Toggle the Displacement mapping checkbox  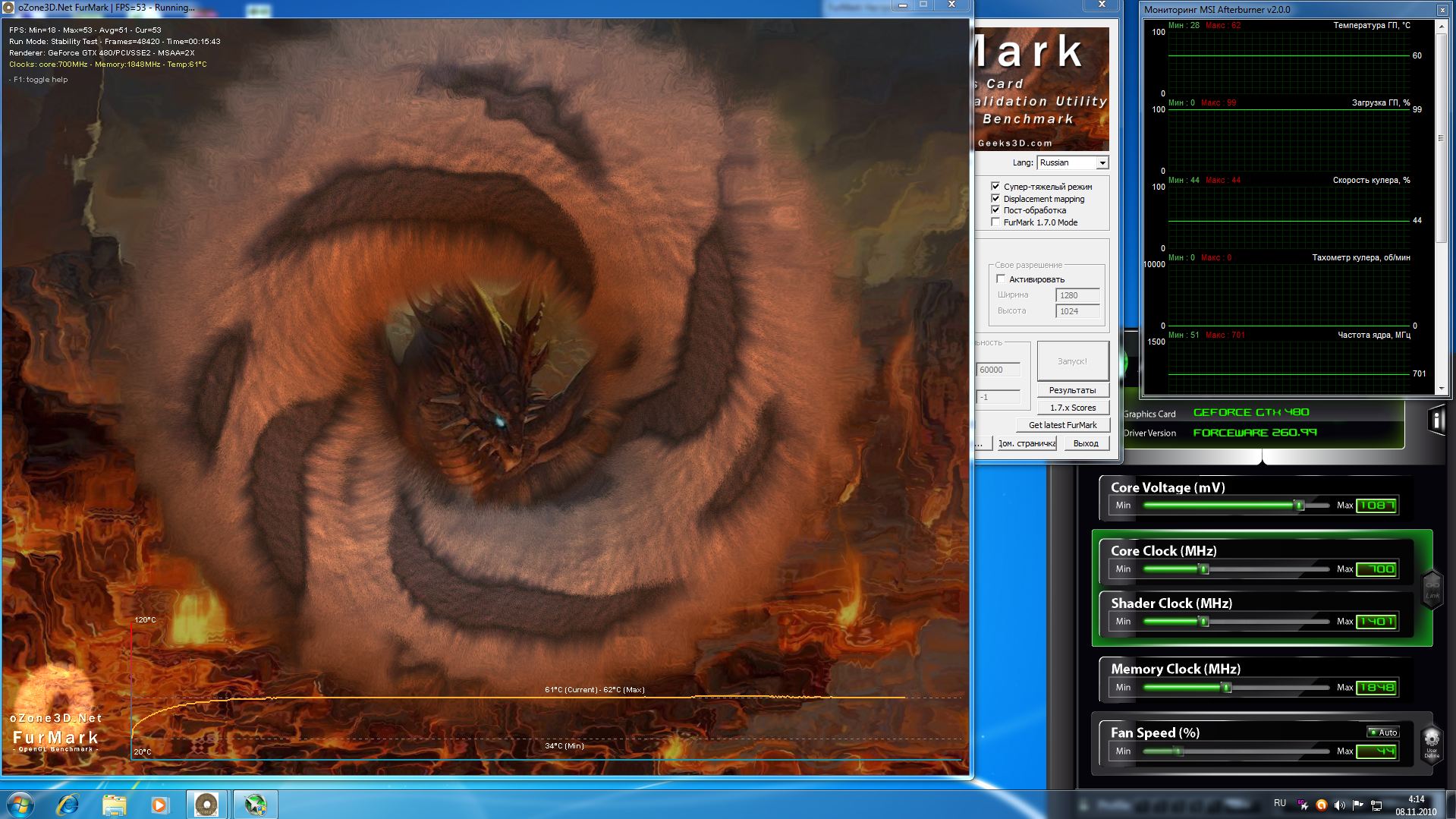click(995, 198)
